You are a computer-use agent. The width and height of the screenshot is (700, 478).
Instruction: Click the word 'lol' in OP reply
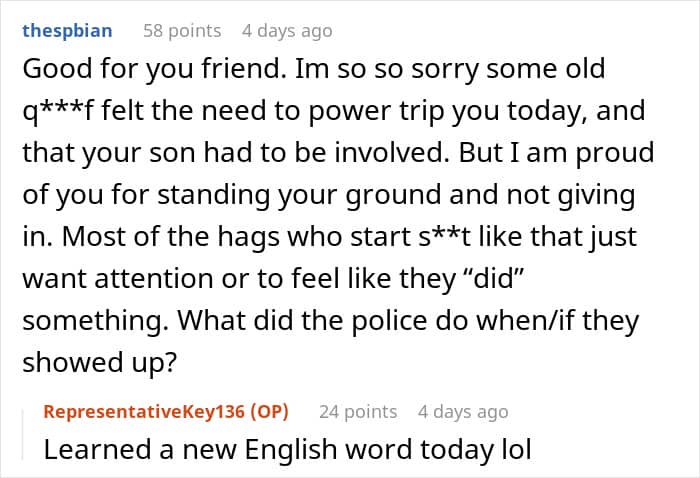tap(516, 449)
